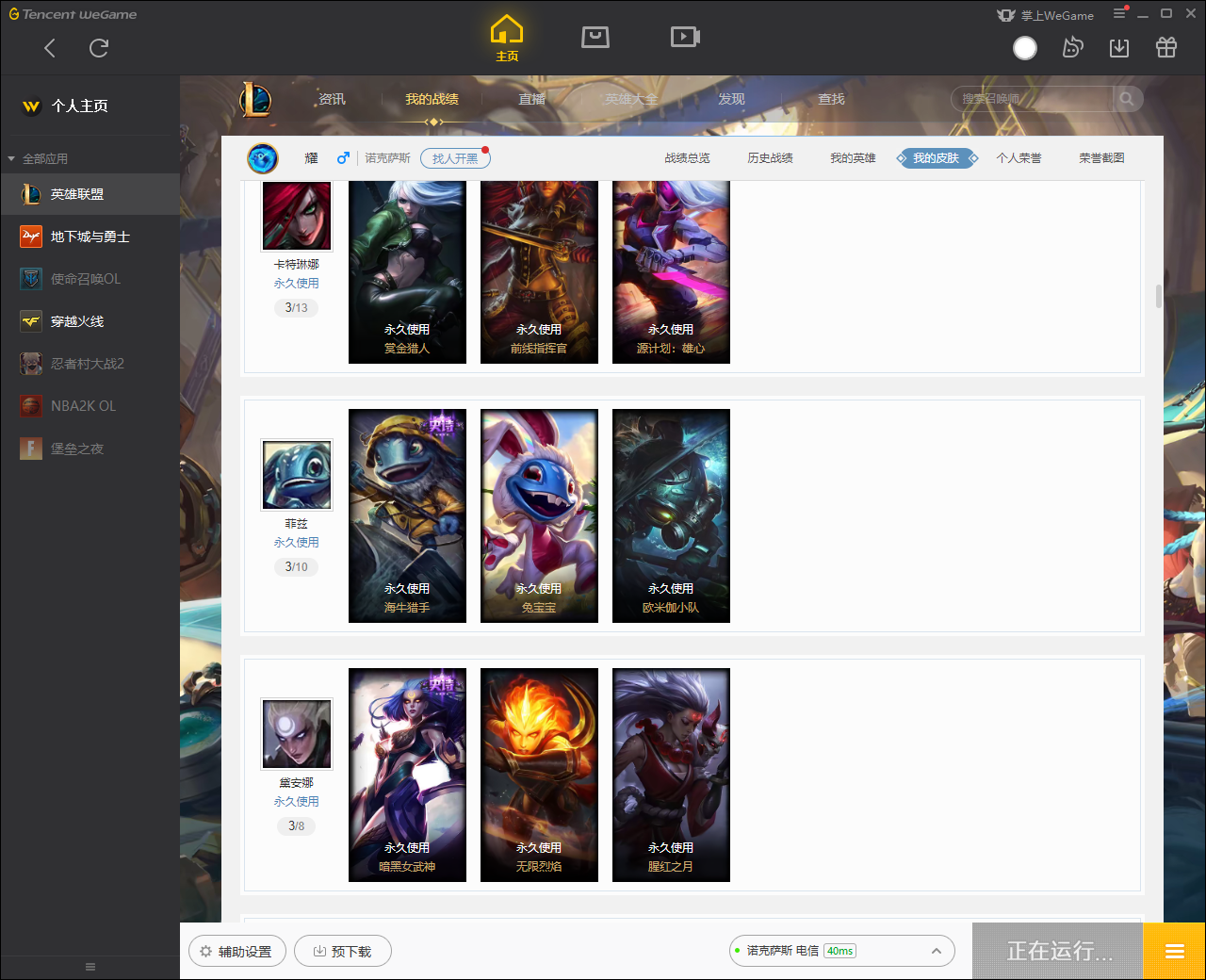The height and width of the screenshot is (980, 1206).
Task: Click the 菲兹 champion portrait
Action: pyautogui.click(x=297, y=475)
